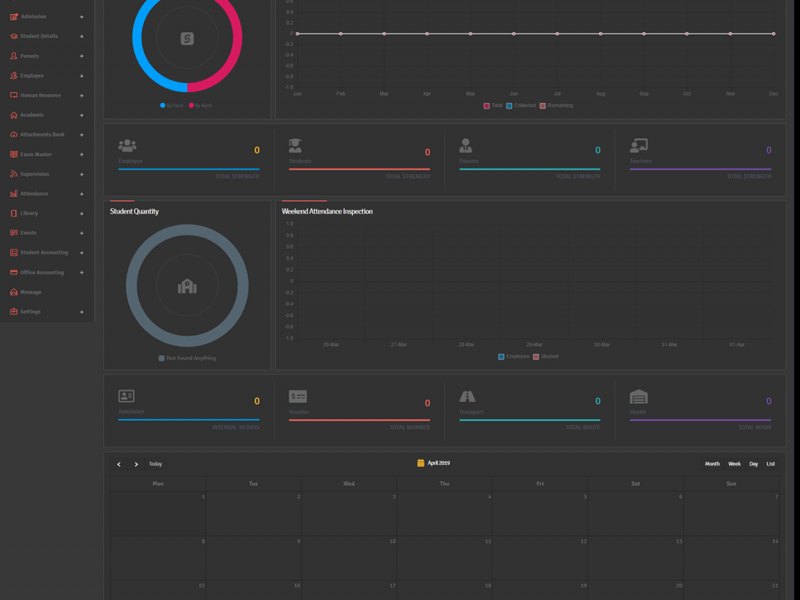Switch calendar to Week view
The width and height of the screenshot is (800, 600).
pos(735,464)
